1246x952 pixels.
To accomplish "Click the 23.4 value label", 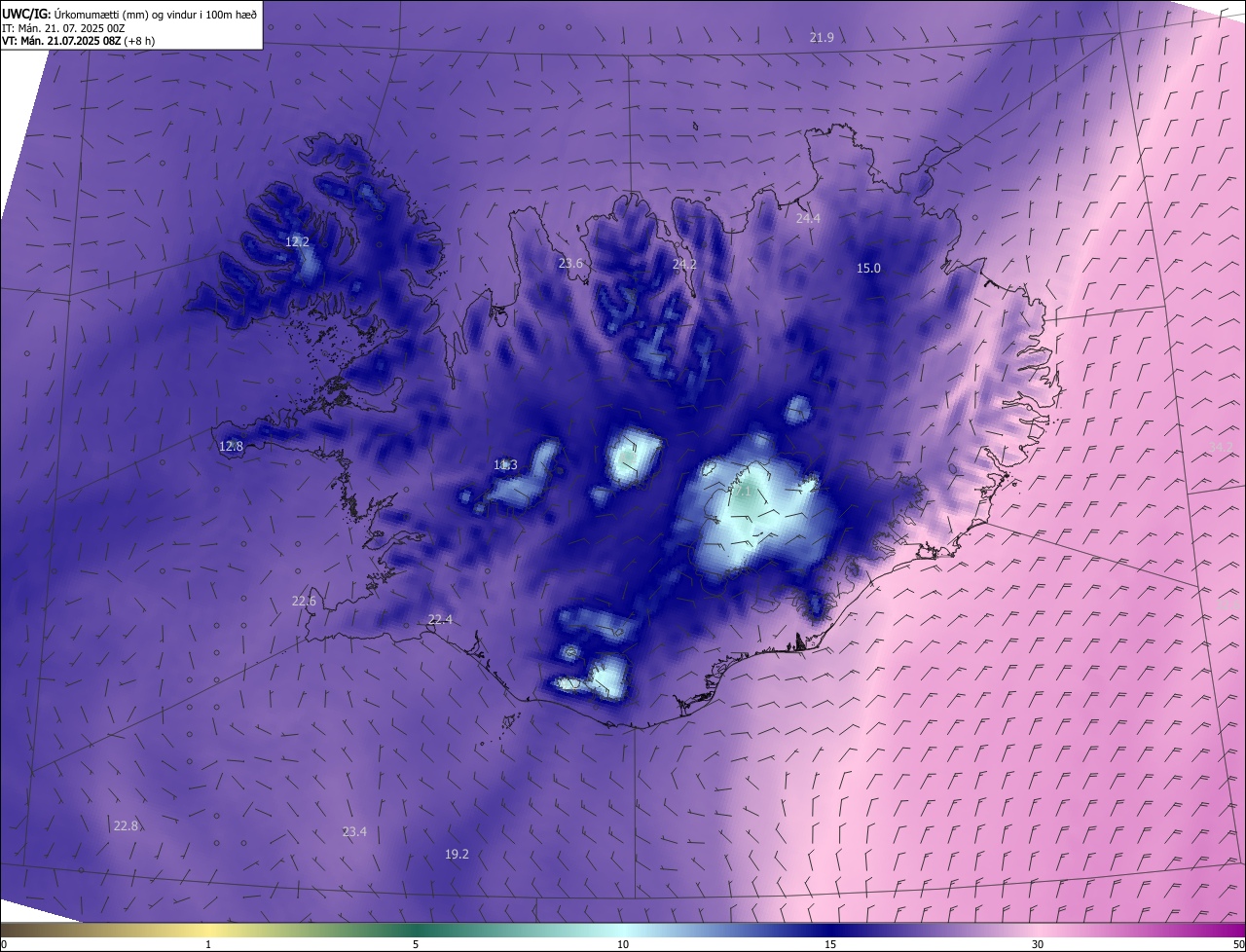I will 354,831.
